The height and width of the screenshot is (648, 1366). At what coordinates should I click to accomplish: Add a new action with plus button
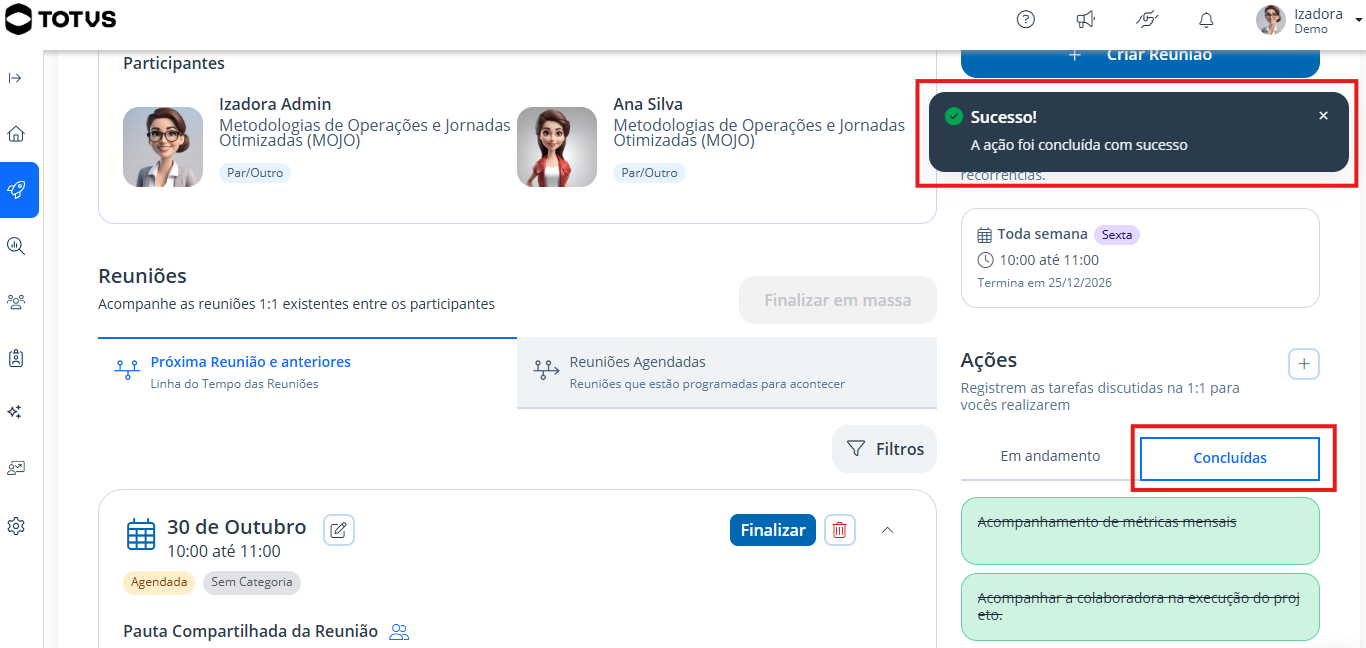[x=1304, y=364]
